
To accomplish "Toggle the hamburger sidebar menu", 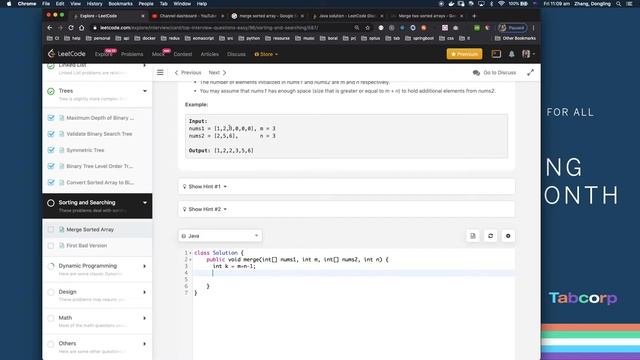I will pyautogui.click(x=160, y=72).
